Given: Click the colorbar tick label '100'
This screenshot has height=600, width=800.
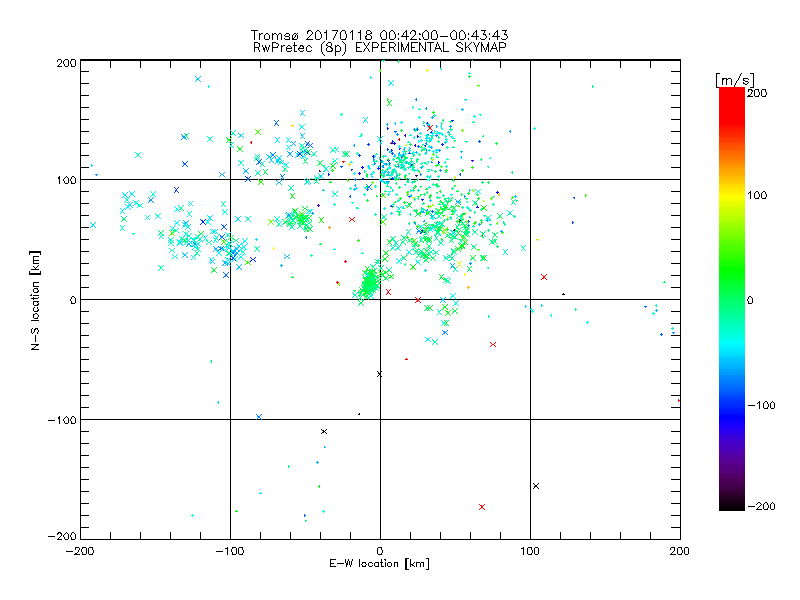Looking at the screenshot, I should point(757,195).
